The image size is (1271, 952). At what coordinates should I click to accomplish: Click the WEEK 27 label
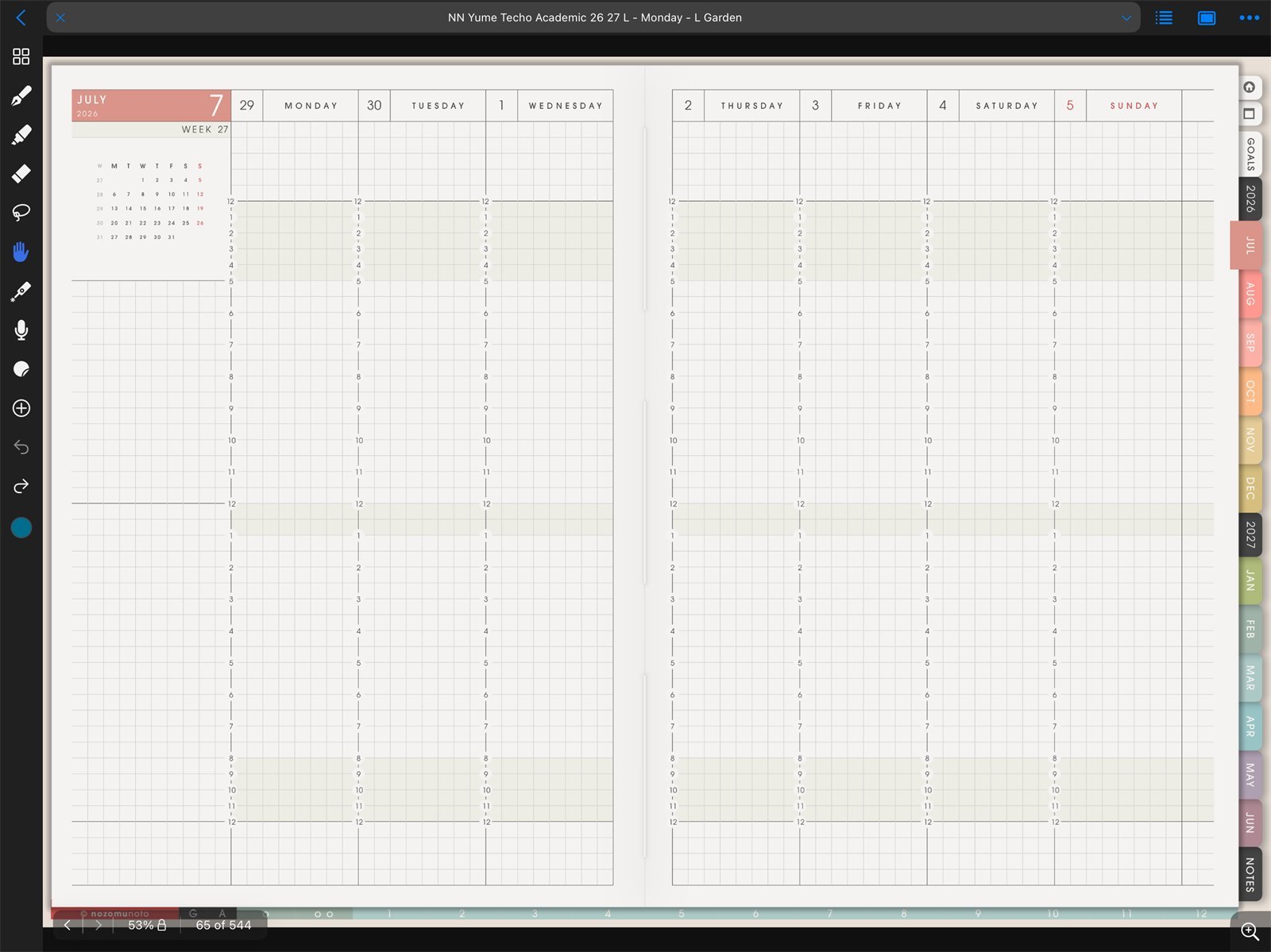click(205, 129)
